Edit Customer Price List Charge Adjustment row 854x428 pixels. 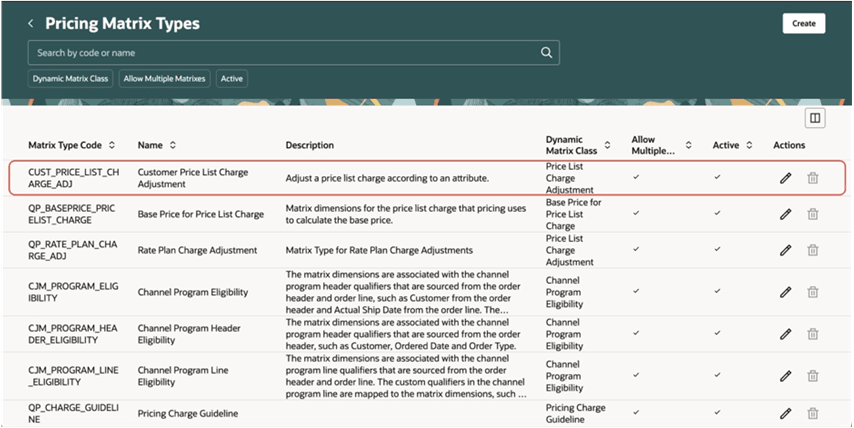[785, 178]
